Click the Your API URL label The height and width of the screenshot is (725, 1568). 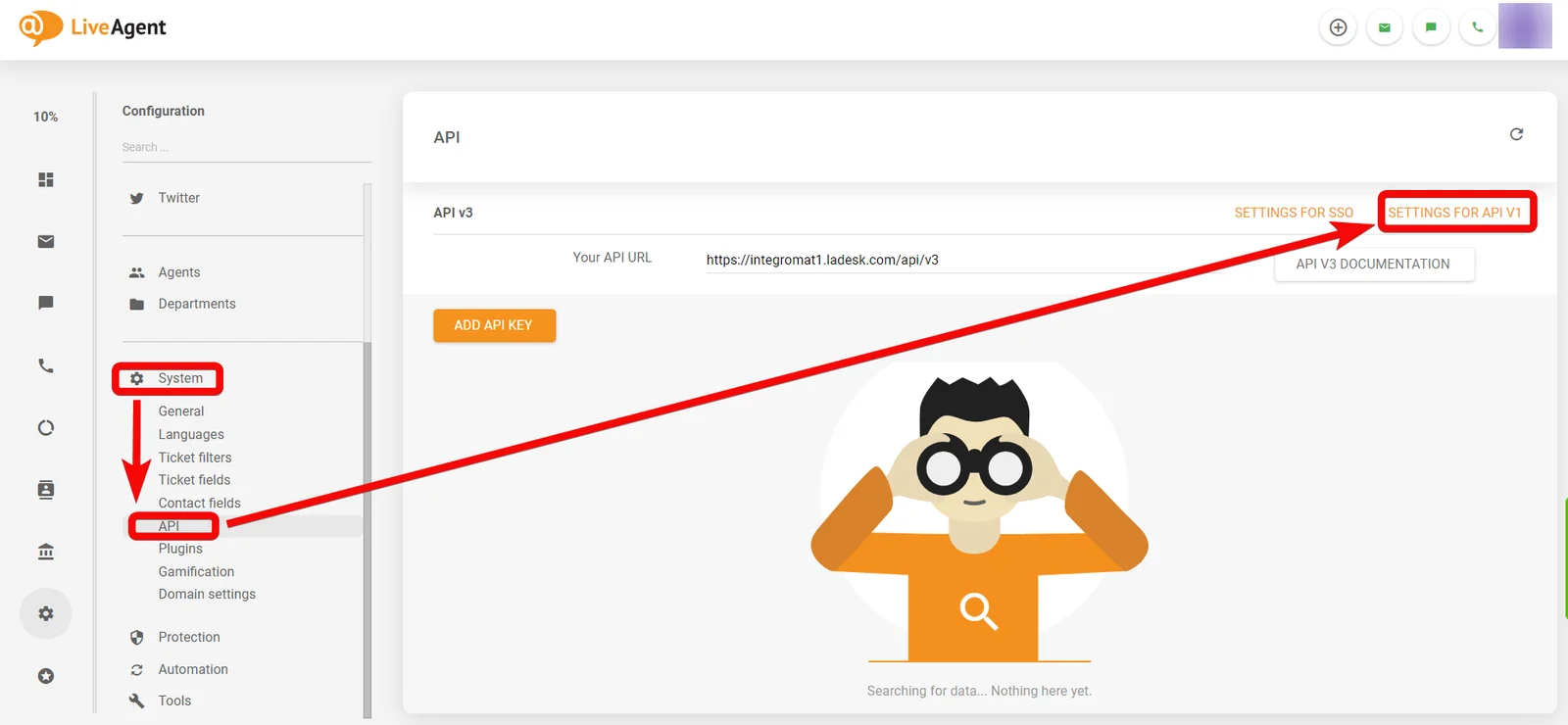point(612,258)
